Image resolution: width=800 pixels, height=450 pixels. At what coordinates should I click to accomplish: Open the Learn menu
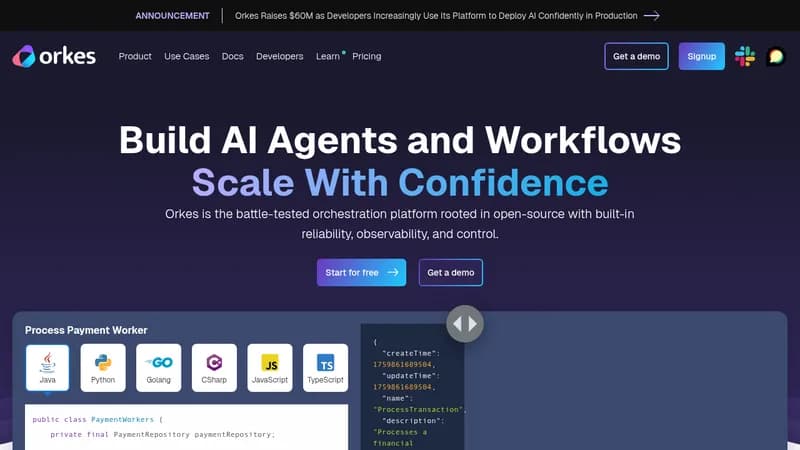(x=328, y=56)
